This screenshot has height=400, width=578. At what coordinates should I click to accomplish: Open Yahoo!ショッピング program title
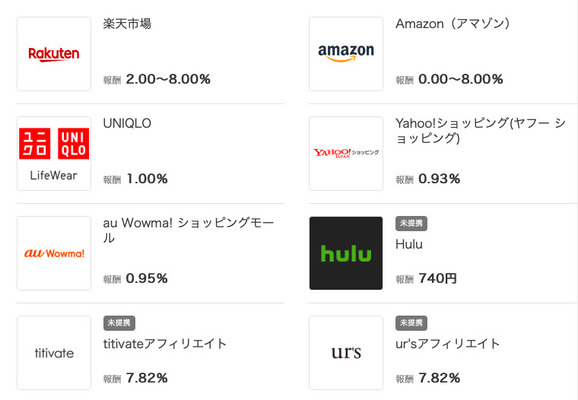pyautogui.click(x=480, y=131)
